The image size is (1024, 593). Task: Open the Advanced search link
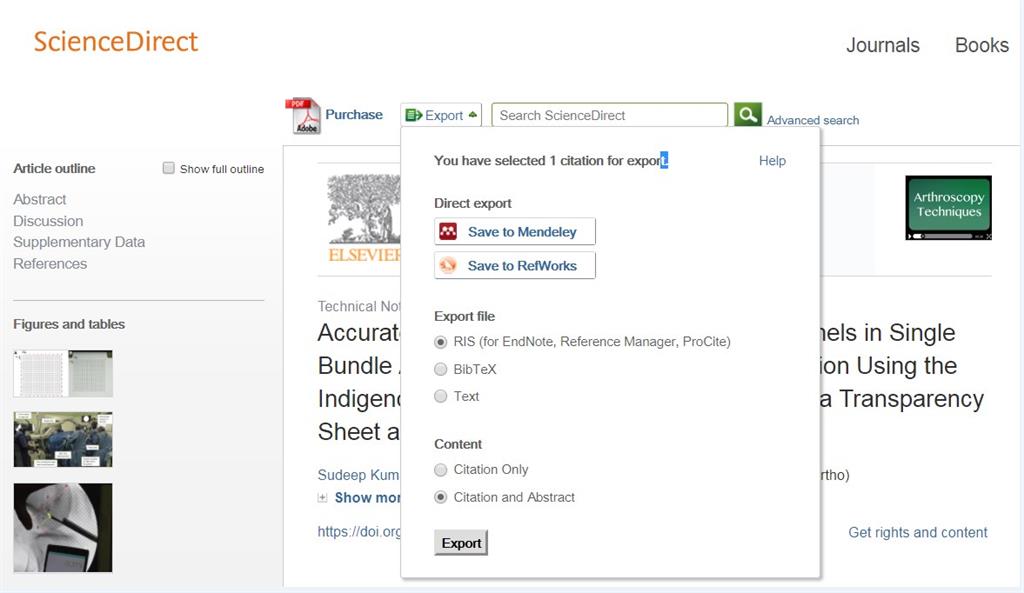coord(812,120)
